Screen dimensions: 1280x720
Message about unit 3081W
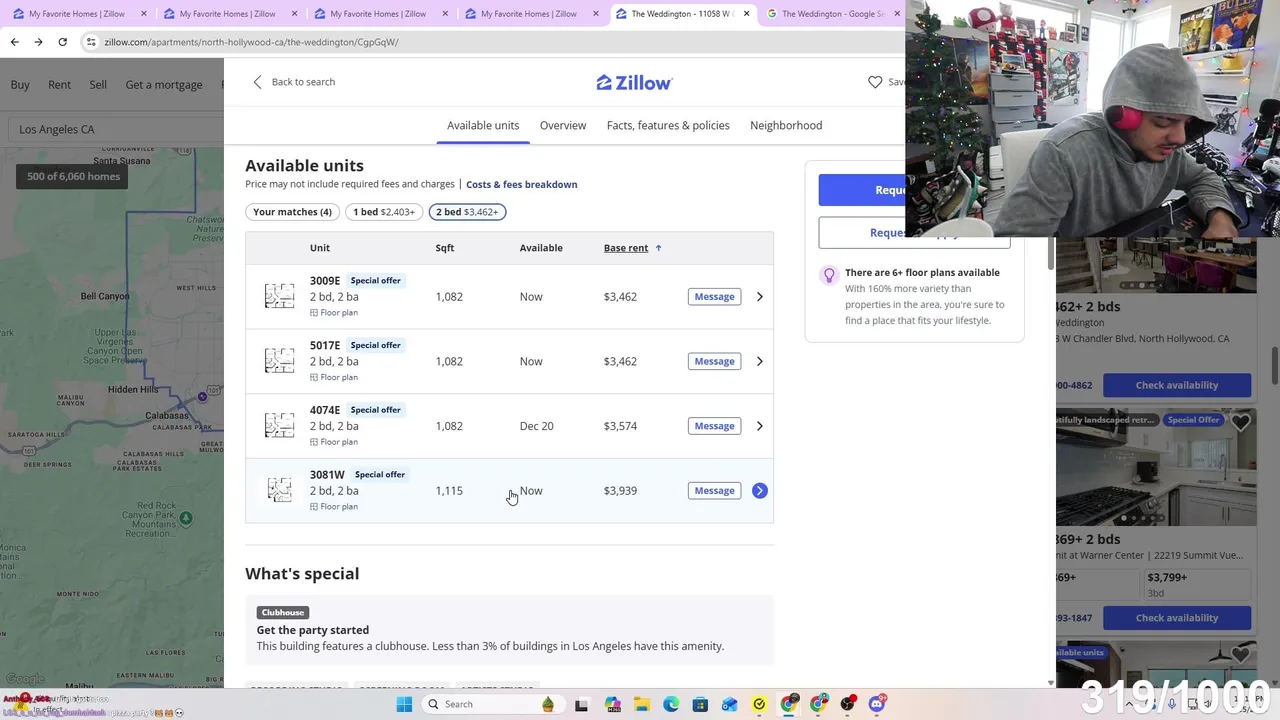tap(714, 490)
